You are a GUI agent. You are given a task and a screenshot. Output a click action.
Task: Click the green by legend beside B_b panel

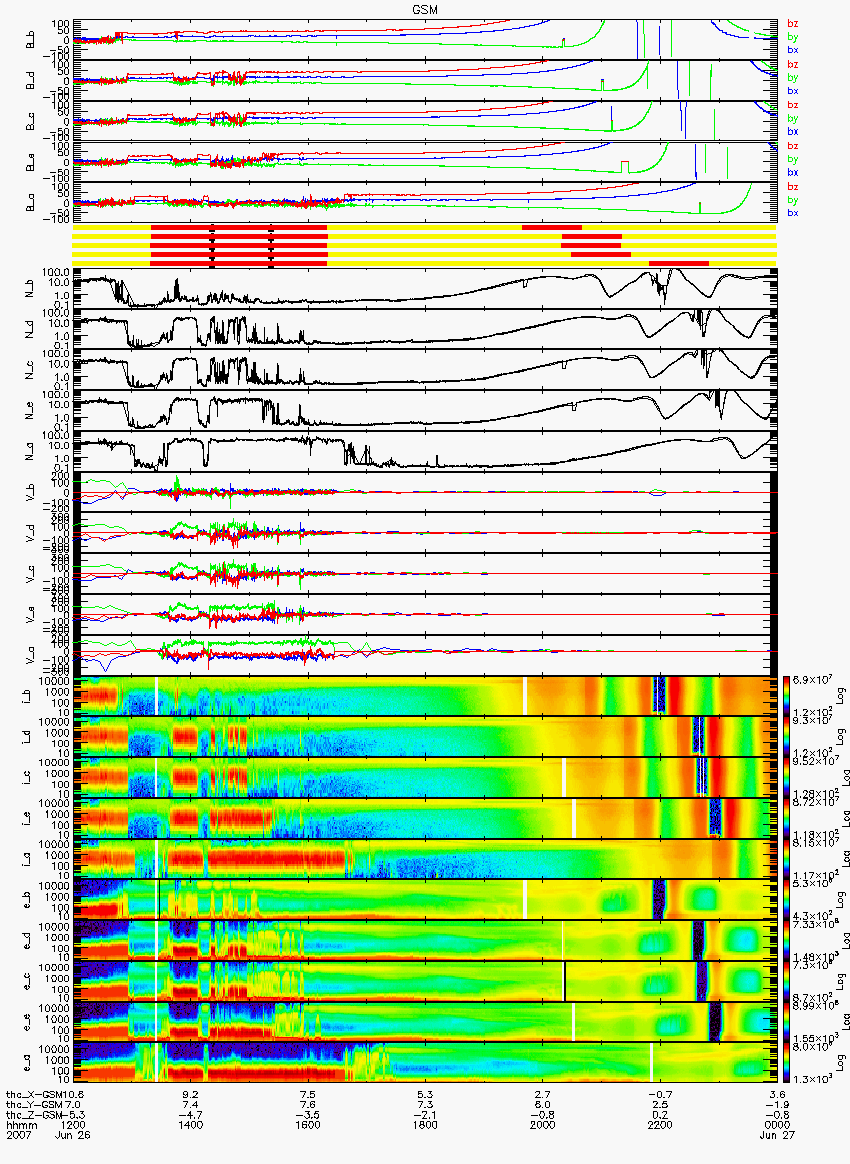point(792,36)
